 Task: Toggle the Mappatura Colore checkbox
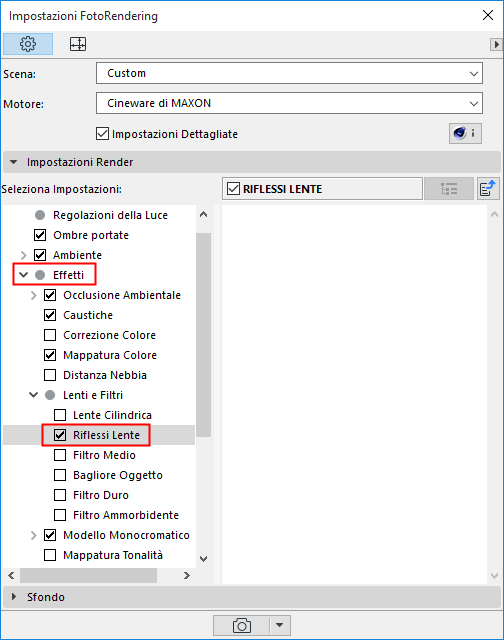[50, 355]
